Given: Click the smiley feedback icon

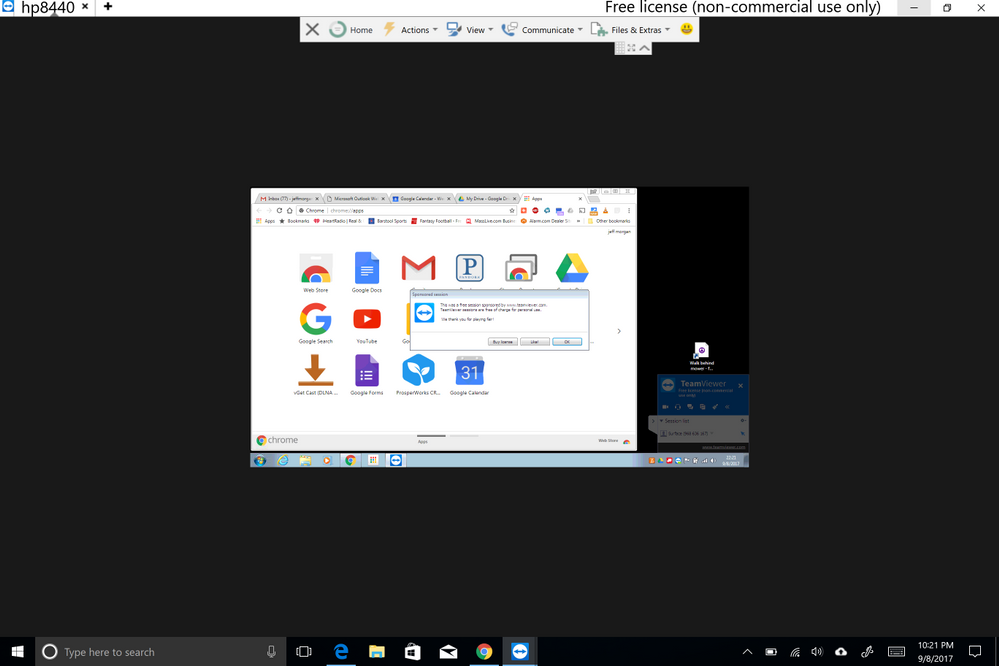Looking at the screenshot, I should click(686, 29).
